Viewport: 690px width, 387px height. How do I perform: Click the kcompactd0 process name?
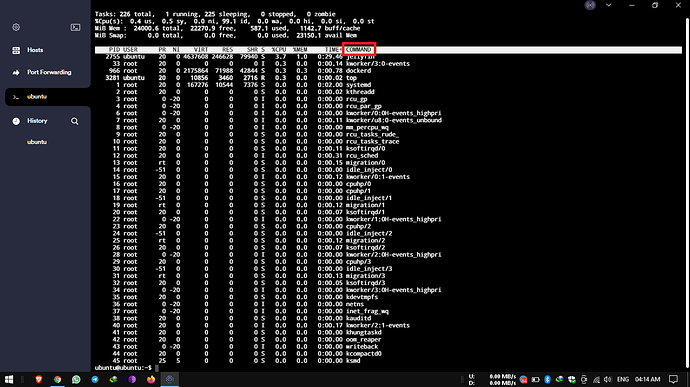pos(363,354)
